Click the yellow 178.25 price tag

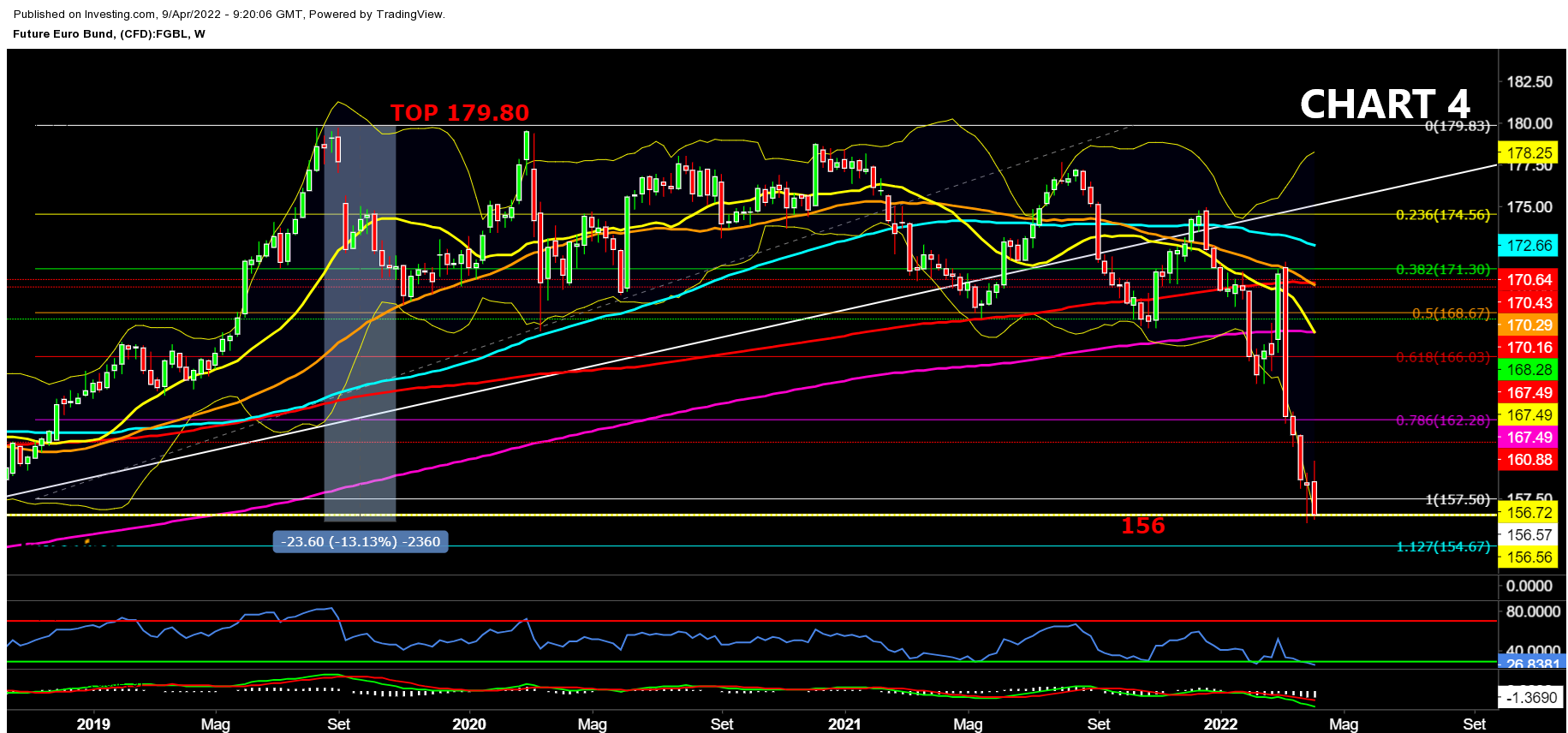pyautogui.click(x=1529, y=153)
